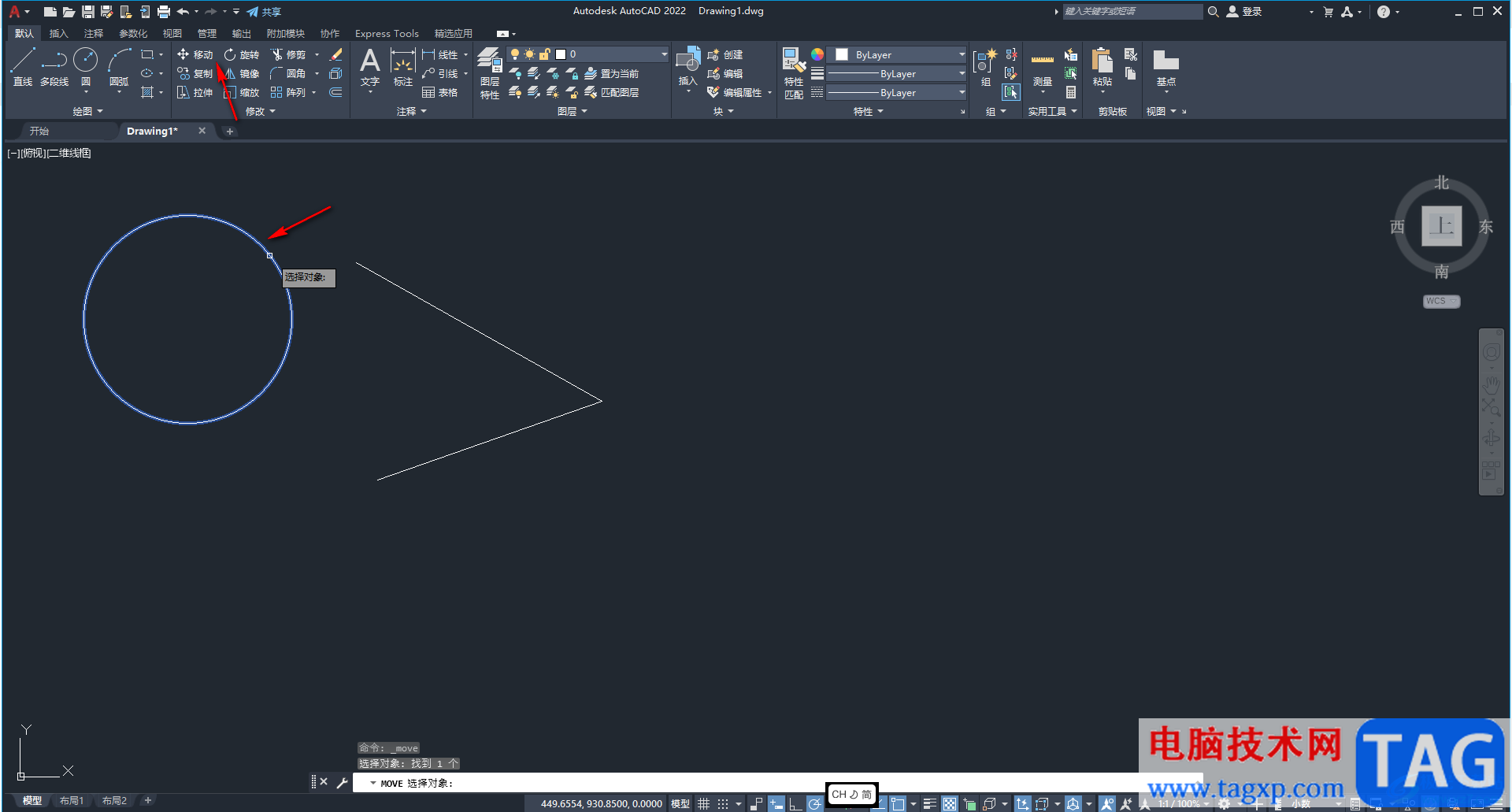Screen dimensions: 1512x812
Task: Expand the 块 panel
Action: (x=724, y=112)
